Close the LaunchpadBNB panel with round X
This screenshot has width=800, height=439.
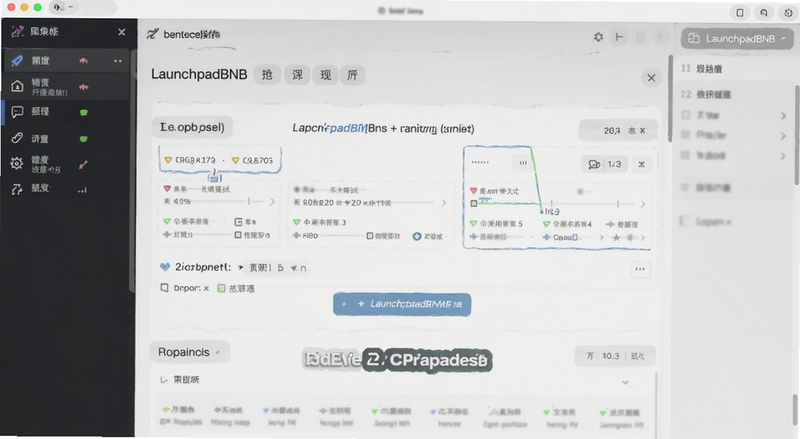(651, 78)
